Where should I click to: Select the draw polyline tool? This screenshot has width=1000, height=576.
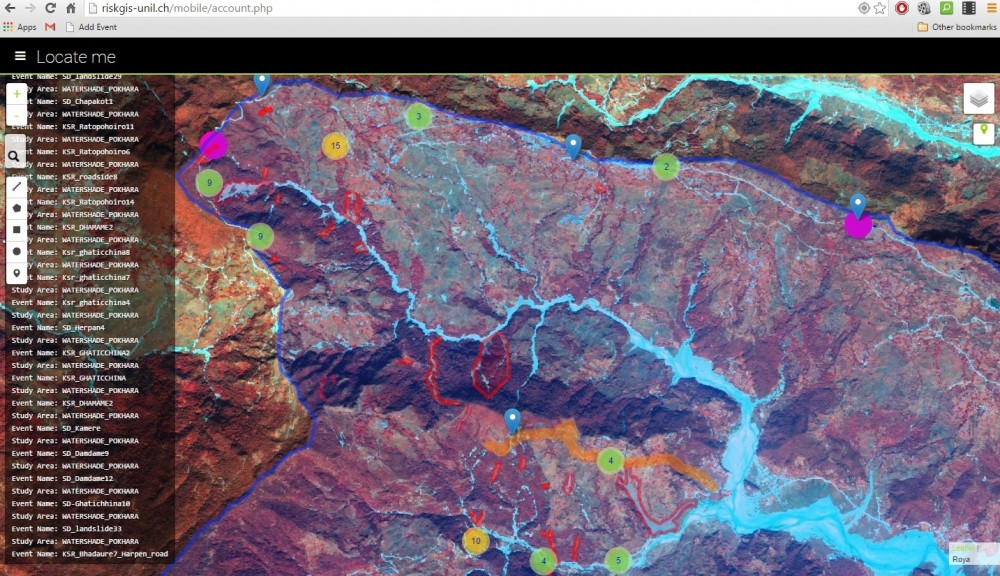pyautogui.click(x=17, y=186)
